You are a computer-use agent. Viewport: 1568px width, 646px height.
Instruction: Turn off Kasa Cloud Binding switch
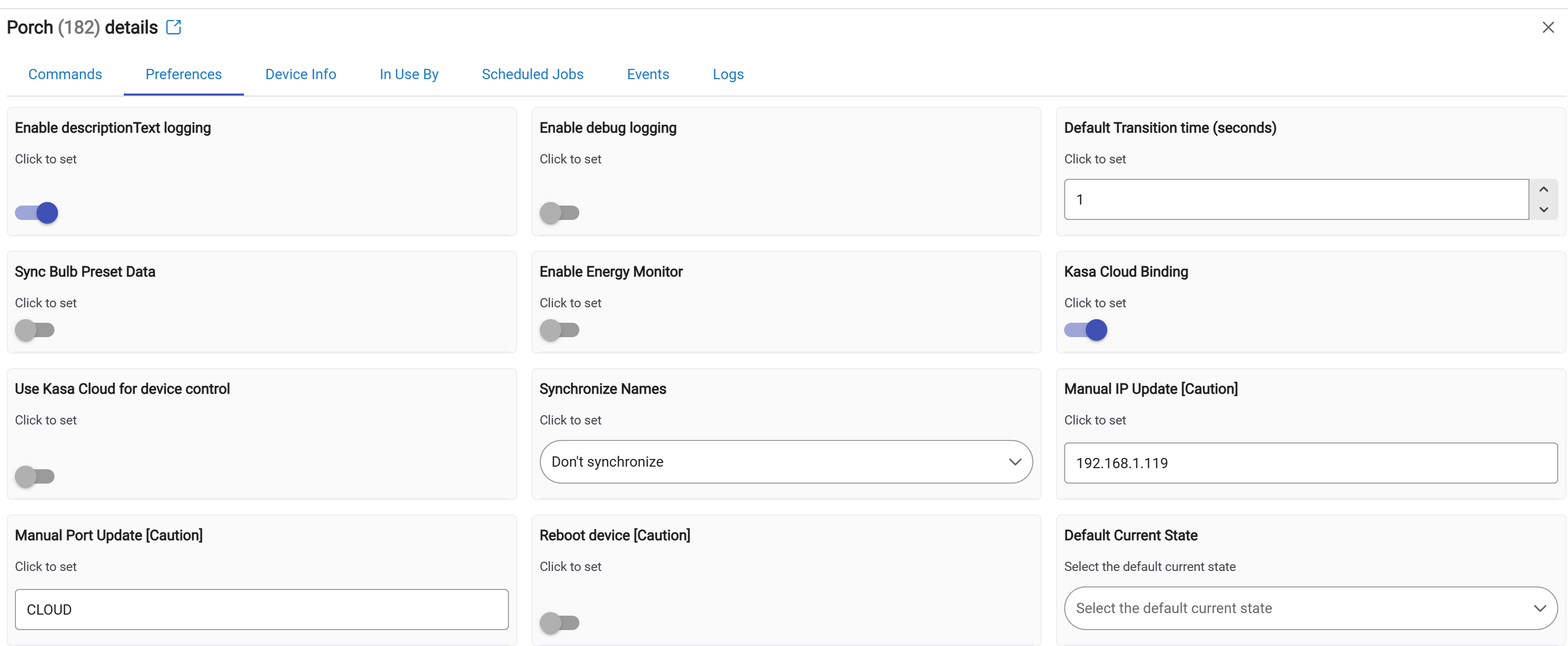click(1085, 330)
